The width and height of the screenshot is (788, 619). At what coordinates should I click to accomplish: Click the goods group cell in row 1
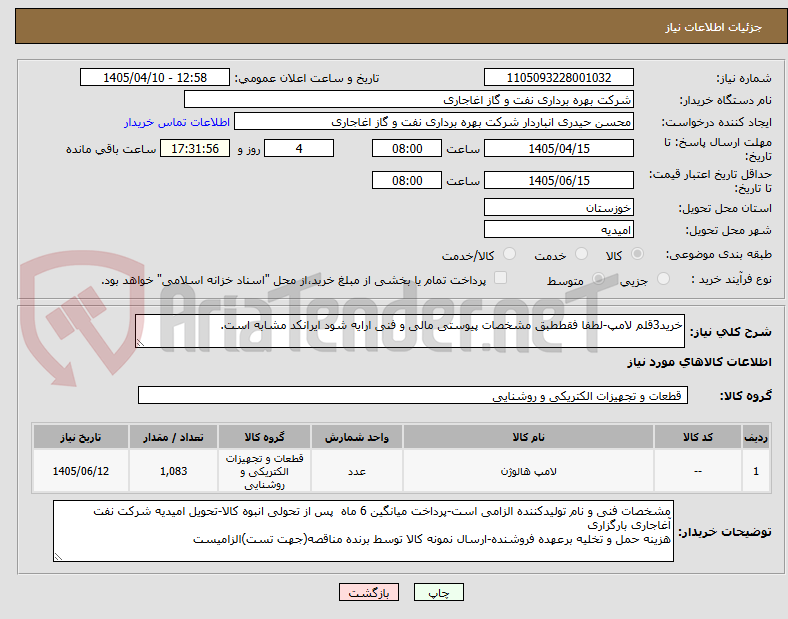coord(264,471)
